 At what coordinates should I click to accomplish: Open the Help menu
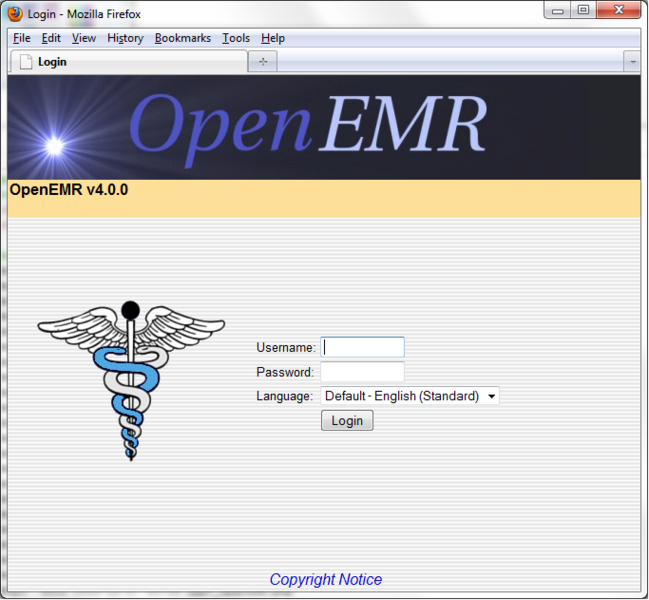tap(273, 38)
